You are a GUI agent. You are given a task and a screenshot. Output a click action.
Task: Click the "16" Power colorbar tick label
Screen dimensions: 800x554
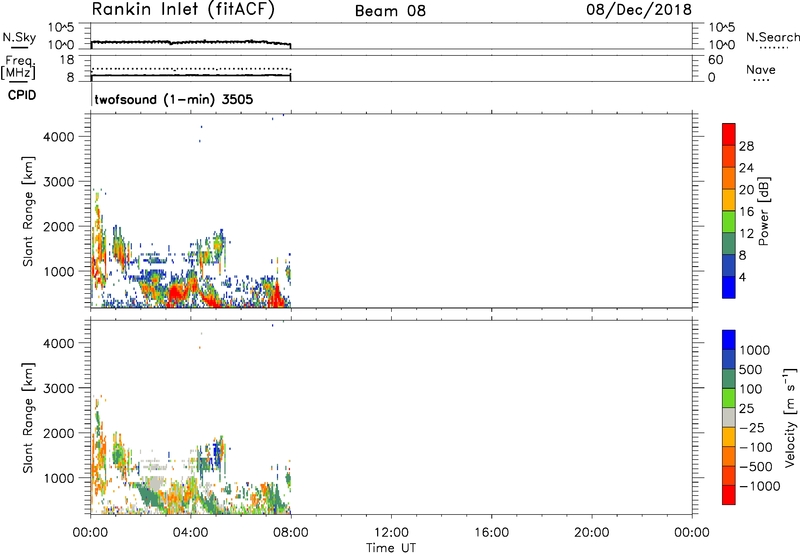(746, 212)
